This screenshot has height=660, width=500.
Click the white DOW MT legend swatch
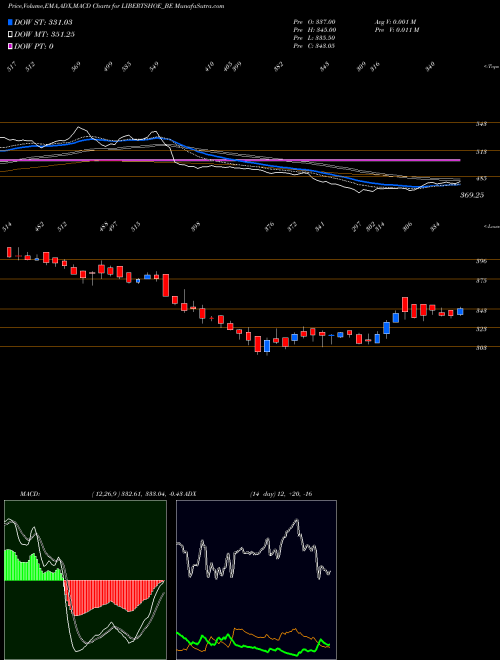point(10,35)
